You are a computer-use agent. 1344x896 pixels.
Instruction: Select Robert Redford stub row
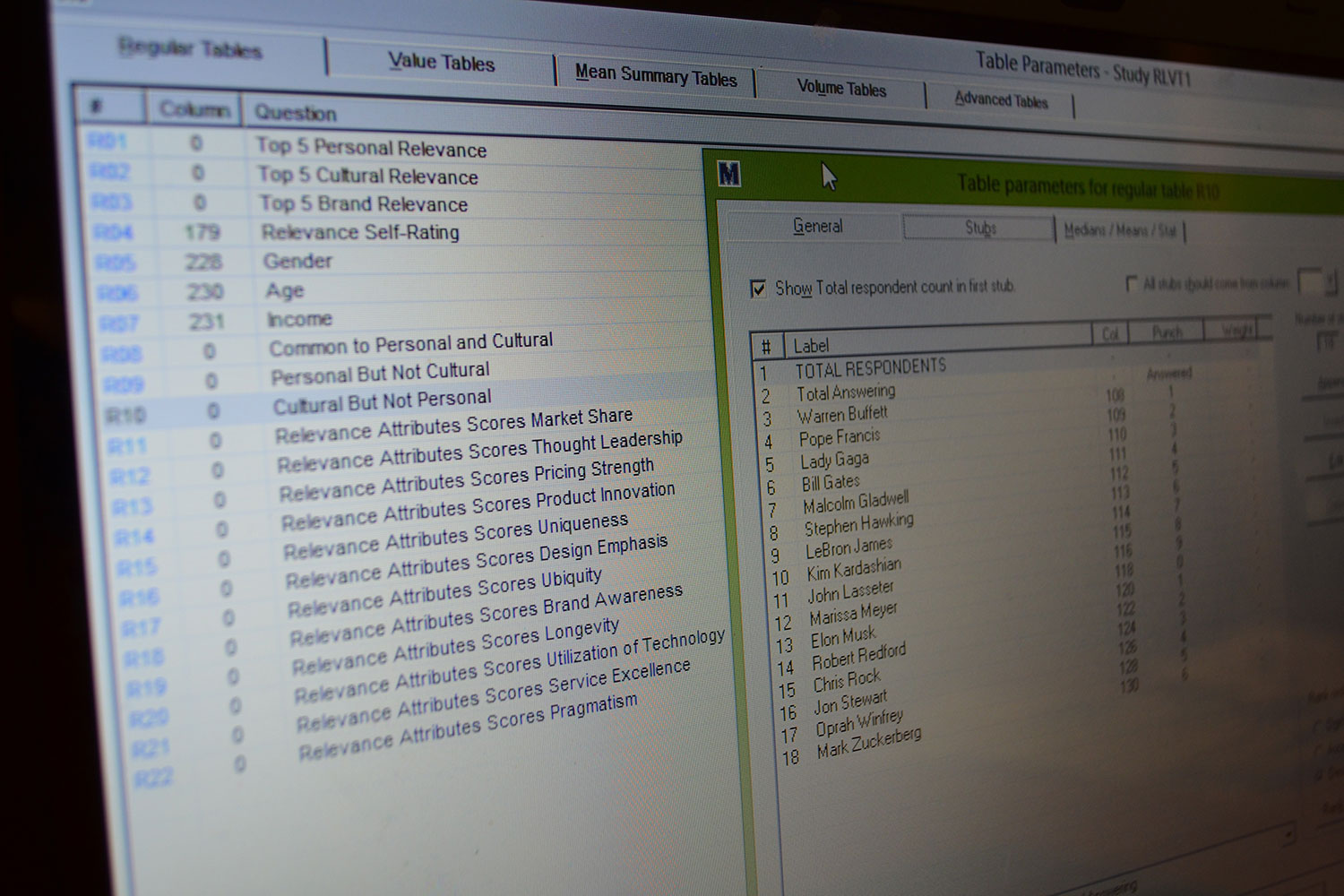coord(859,657)
